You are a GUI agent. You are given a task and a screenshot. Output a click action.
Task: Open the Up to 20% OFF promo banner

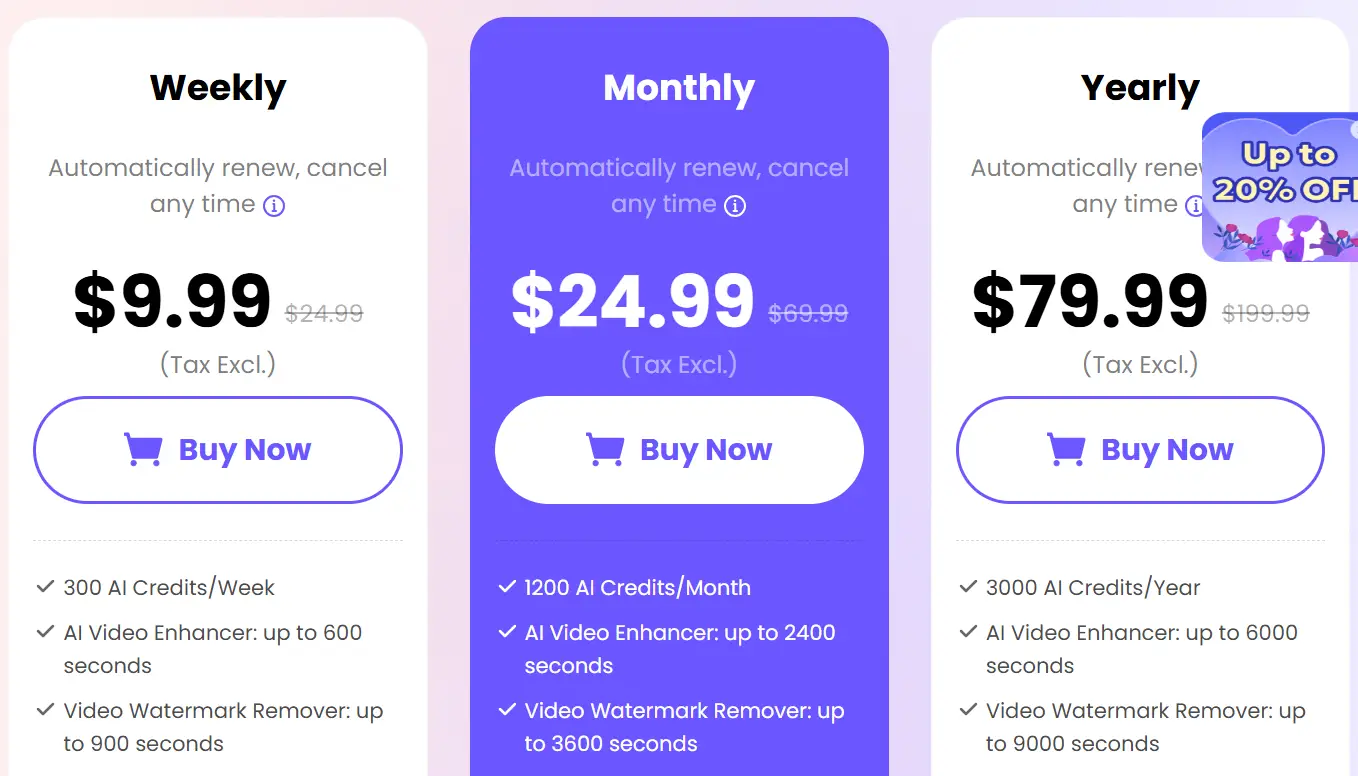pyautogui.click(x=1280, y=188)
